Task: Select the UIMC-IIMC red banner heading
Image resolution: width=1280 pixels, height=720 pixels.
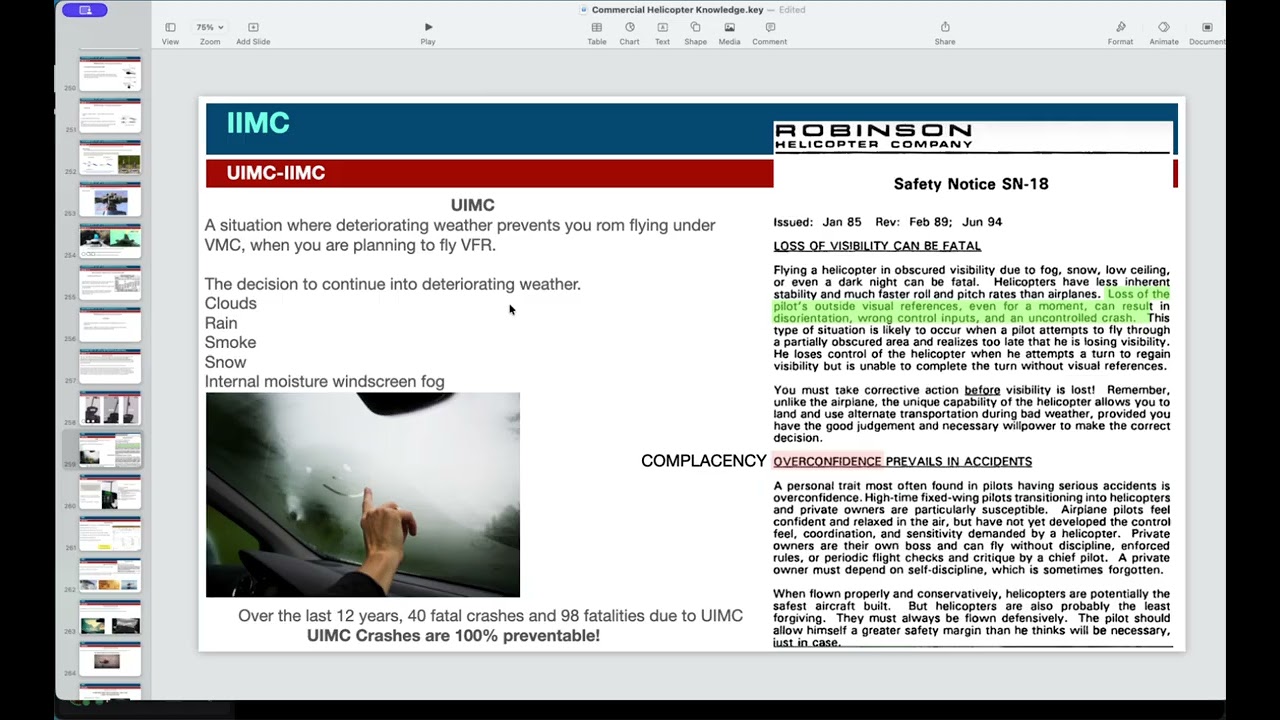Action: coord(276,173)
